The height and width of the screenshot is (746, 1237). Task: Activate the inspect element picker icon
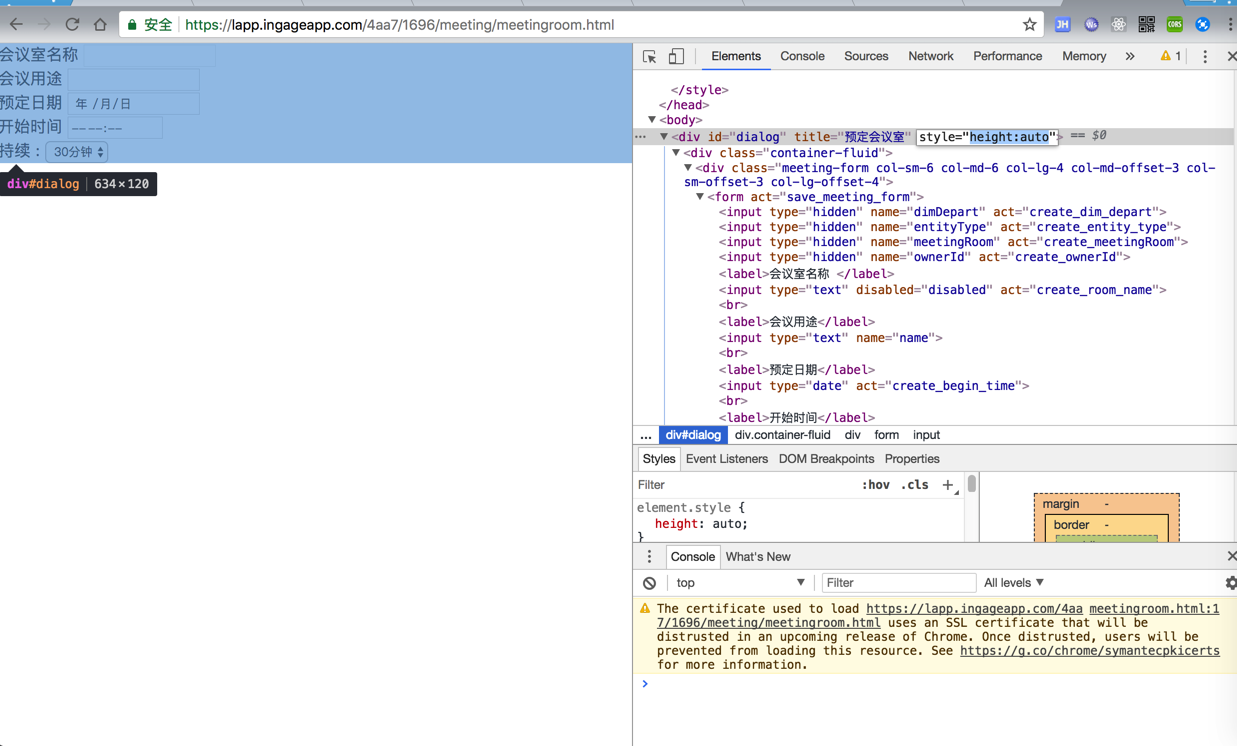coord(650,57)
